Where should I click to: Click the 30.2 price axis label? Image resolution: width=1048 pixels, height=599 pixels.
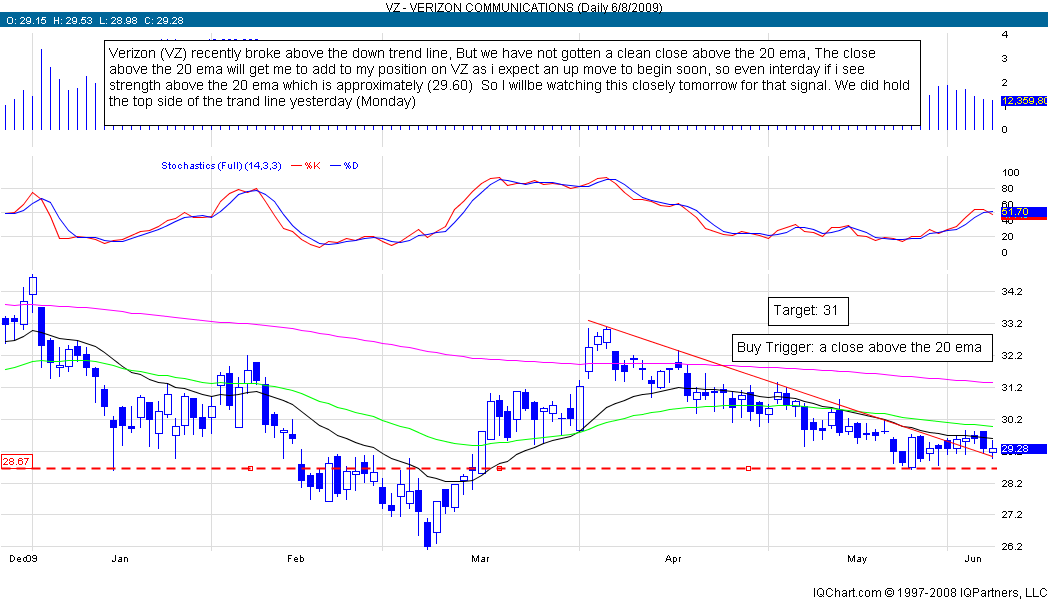coord(1012,420)
